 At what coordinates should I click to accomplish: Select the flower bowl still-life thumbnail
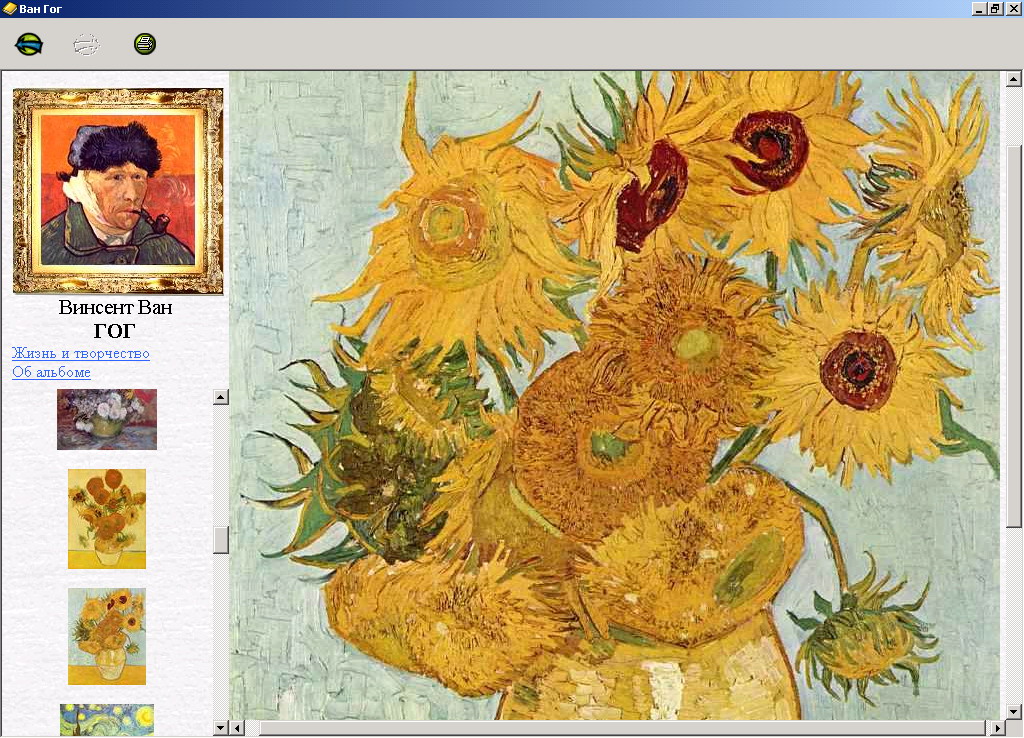coord(107,419)
